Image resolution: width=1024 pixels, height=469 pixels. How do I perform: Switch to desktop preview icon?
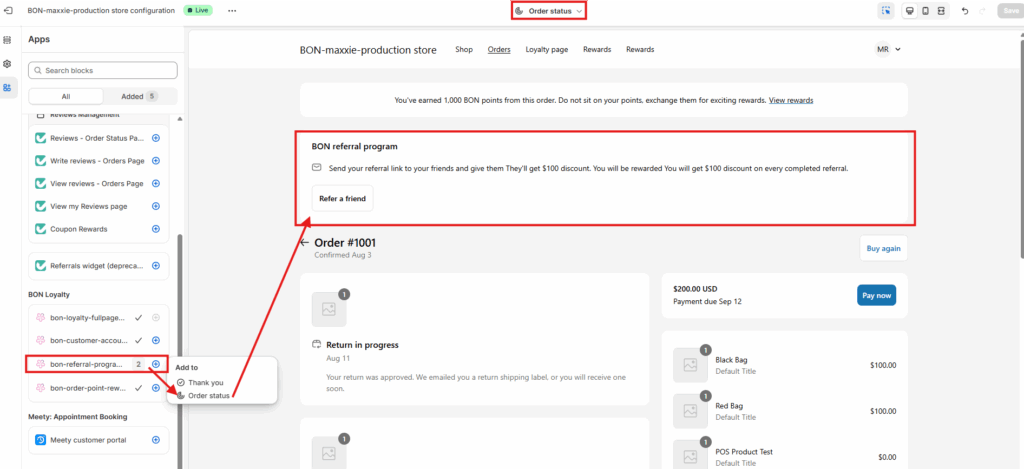click(909, 10)
